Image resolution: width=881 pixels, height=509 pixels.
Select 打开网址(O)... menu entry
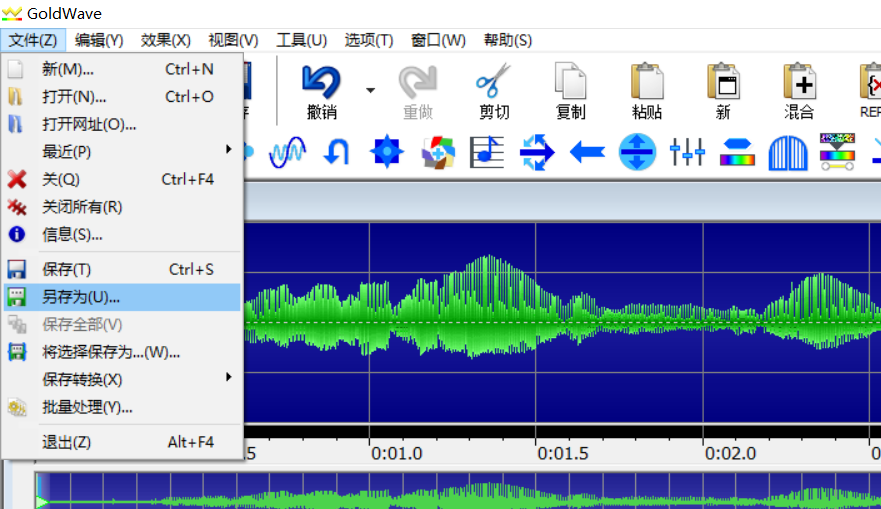122,124
